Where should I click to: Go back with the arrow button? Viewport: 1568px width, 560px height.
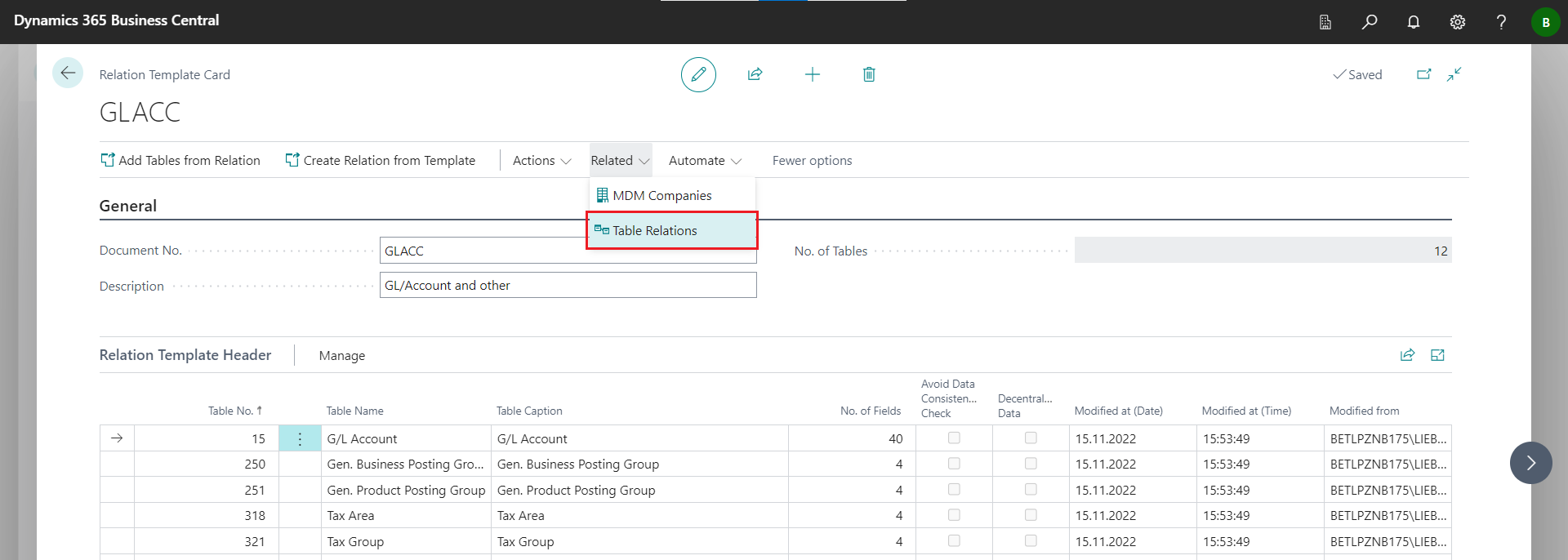click(68, 73)
